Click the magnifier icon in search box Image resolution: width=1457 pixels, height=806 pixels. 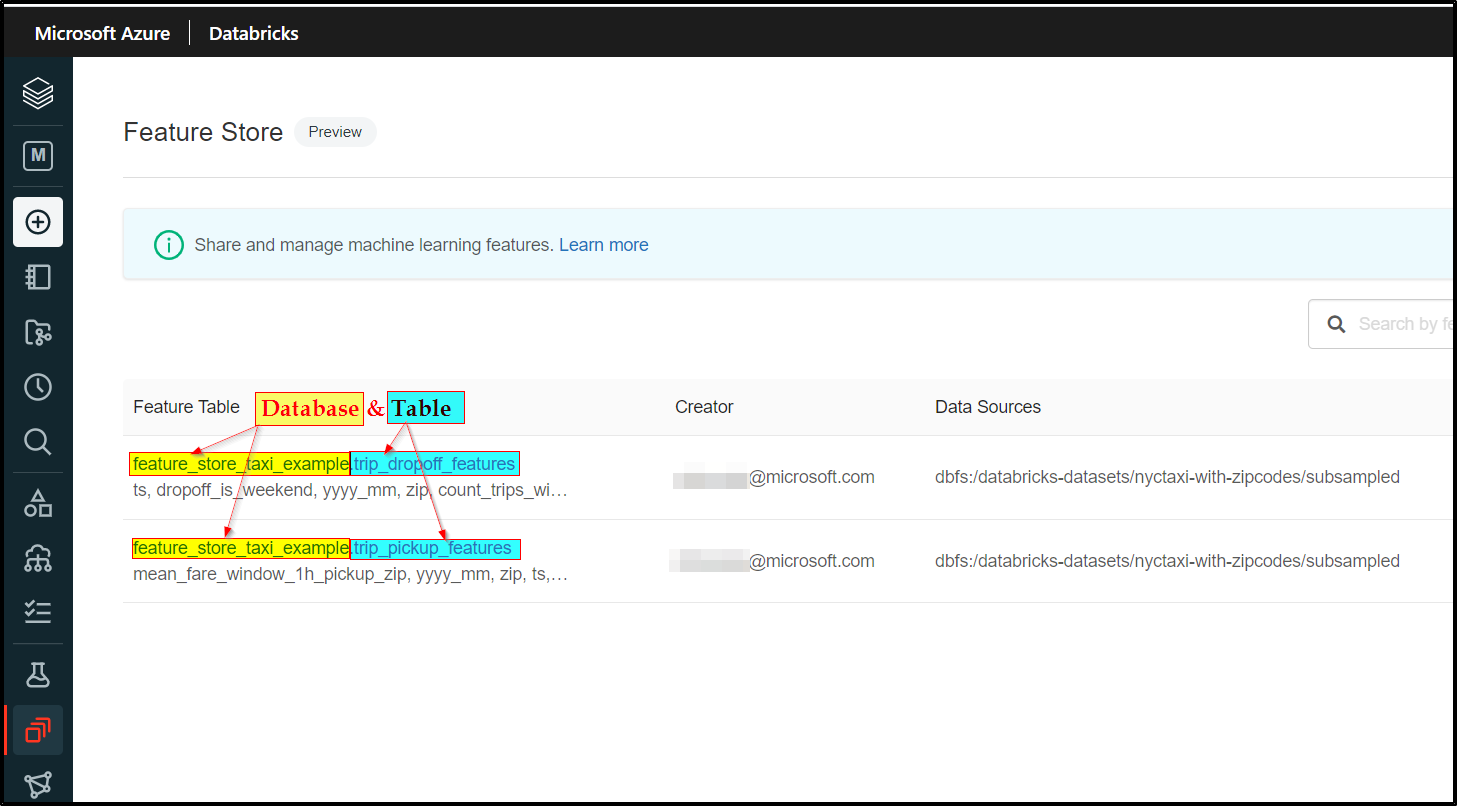(x=1336, y=324)
